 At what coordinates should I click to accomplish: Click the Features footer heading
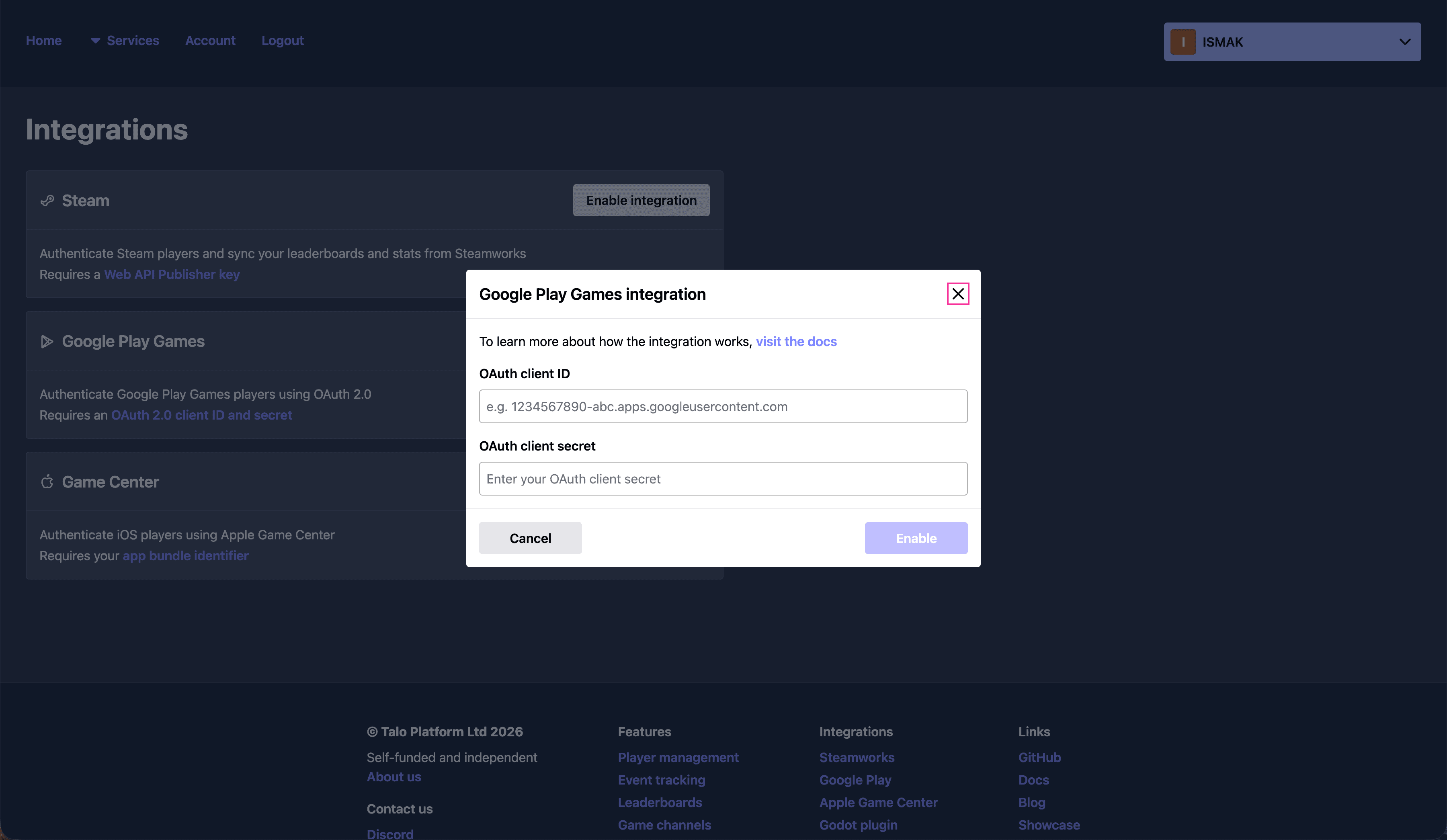click(x=644, y=731)
